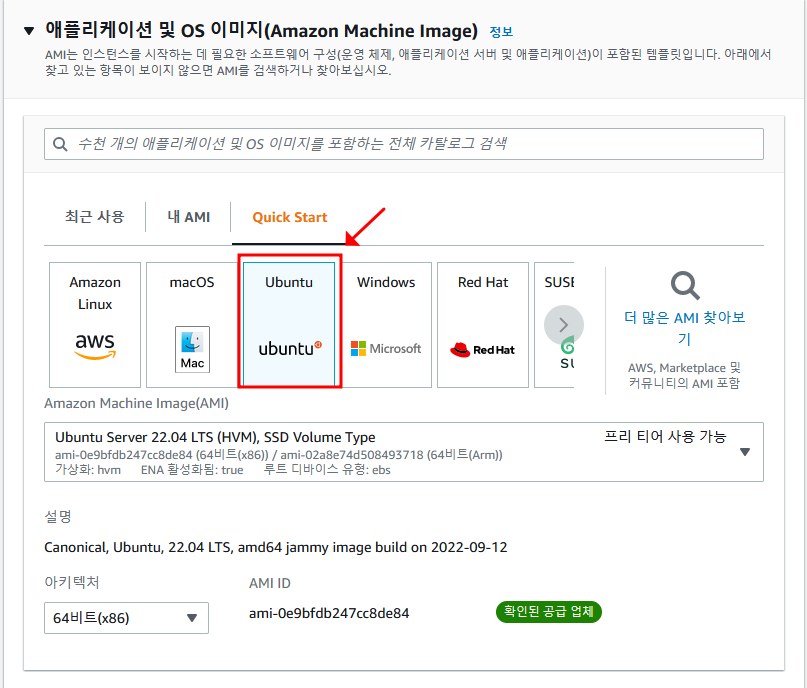Viewport: 807px width, 688px height.
Task: Switch to the 최근 사용 tab
Action: (95, 217)
